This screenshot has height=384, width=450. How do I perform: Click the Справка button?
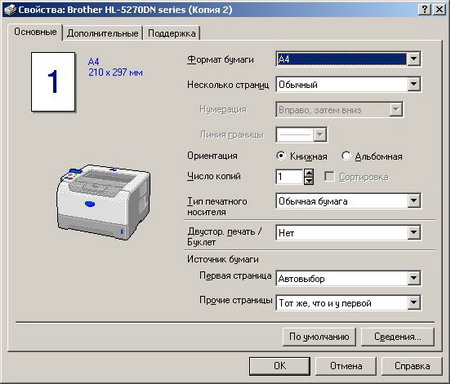tap(412, 366)
